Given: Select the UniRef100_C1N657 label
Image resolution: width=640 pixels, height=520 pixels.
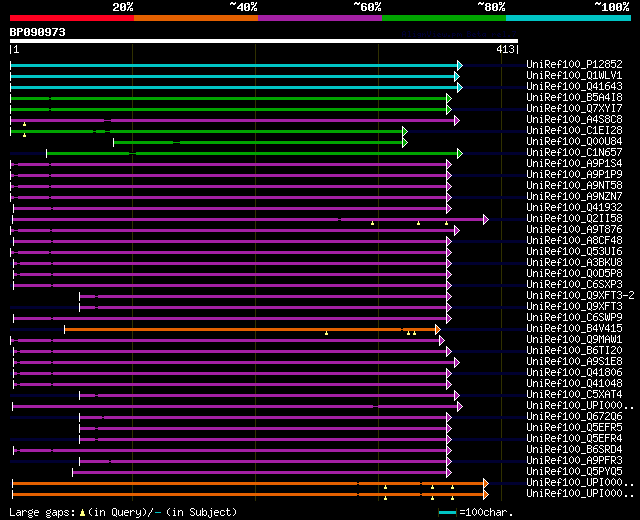Looking at the screenshot, I should [x=574, y=152].
